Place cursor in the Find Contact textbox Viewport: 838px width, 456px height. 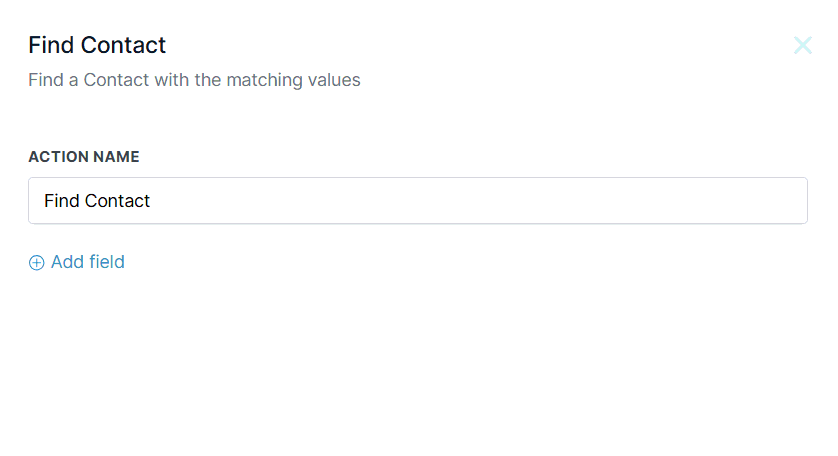click(x=417, y=201)
